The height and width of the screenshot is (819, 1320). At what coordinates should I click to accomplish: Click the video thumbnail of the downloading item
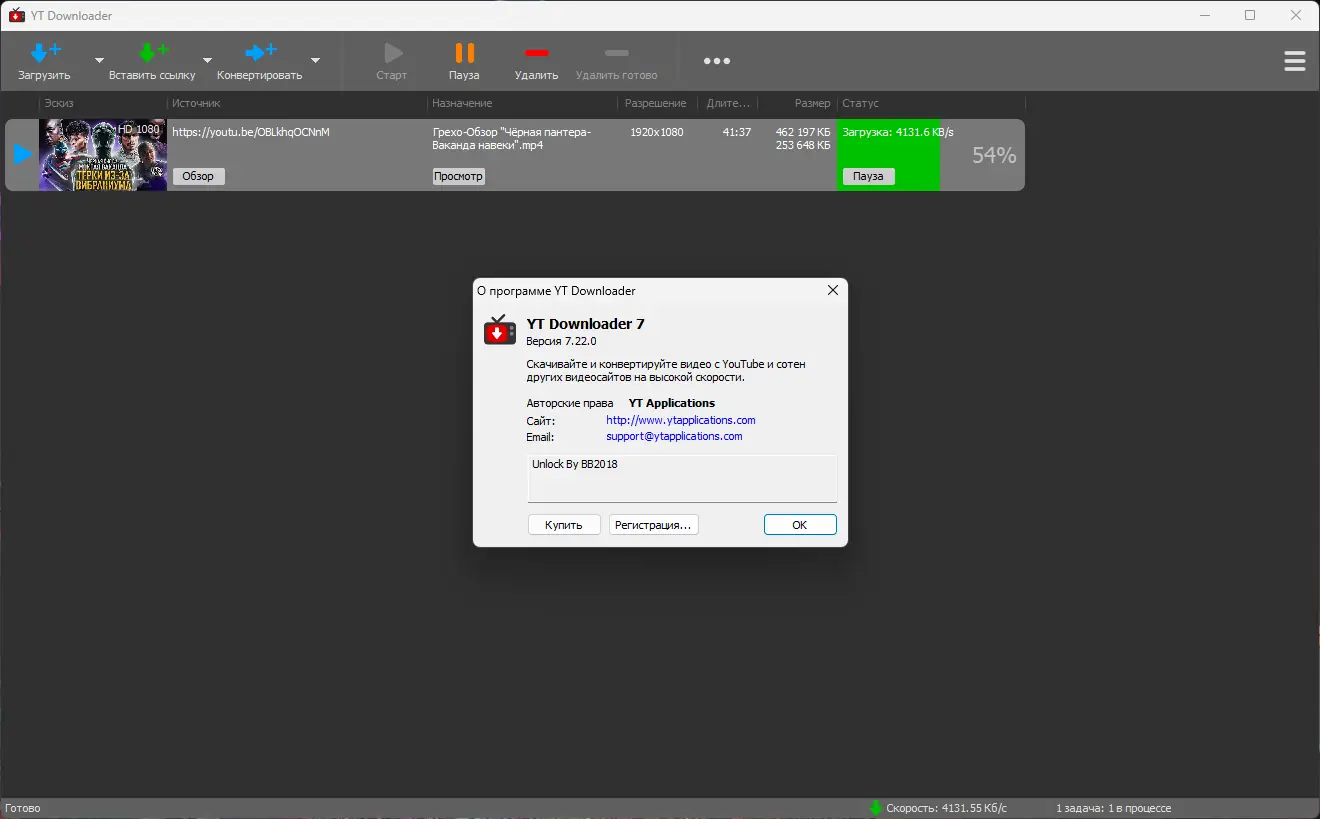pos(102,155)
